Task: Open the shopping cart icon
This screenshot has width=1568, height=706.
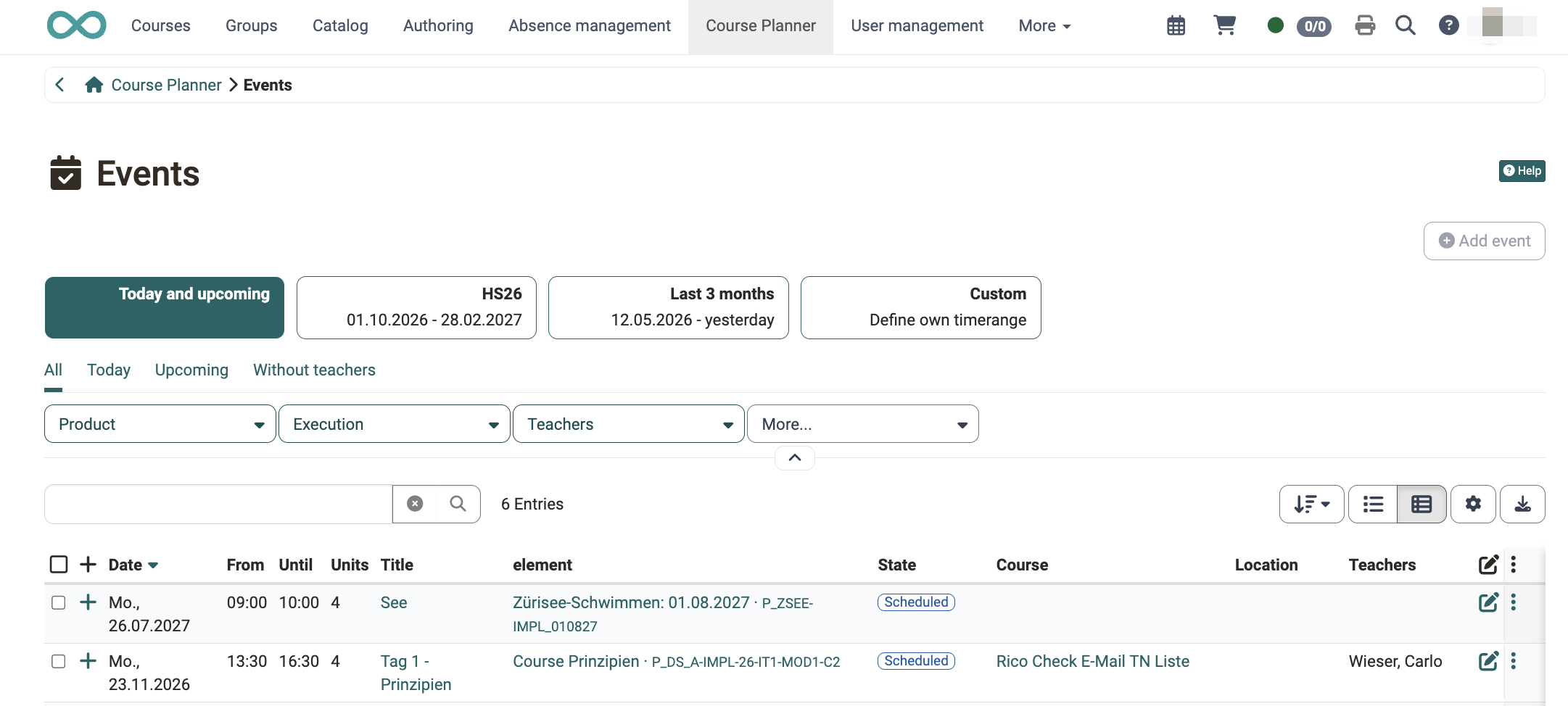Action: [x=1225, y=25]
